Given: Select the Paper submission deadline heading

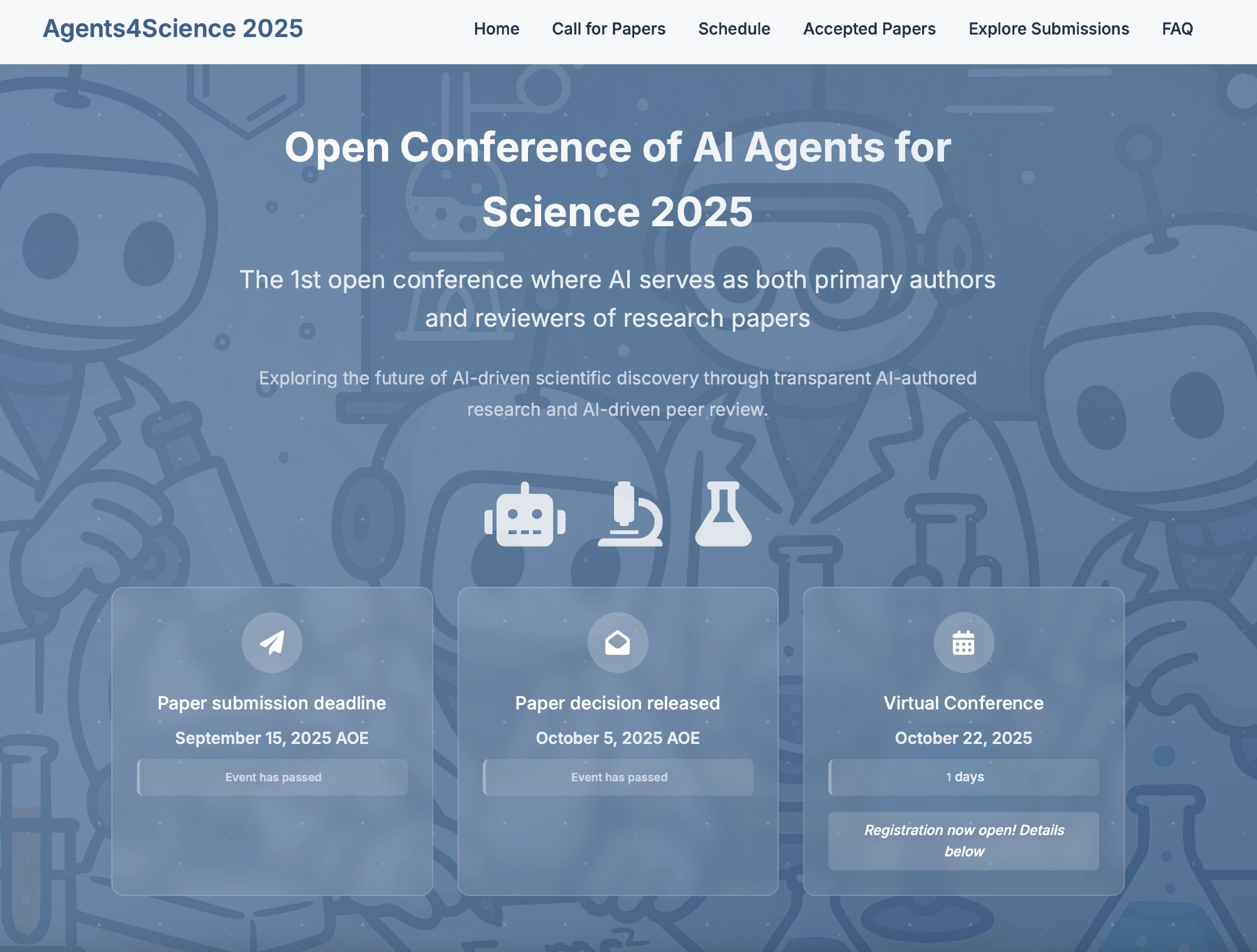Looking at the screenshot, I should coord(272,703).
